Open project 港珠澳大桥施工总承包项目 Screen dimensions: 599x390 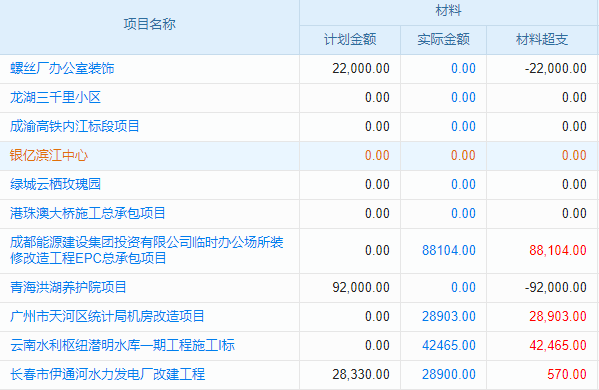point(88,213)
